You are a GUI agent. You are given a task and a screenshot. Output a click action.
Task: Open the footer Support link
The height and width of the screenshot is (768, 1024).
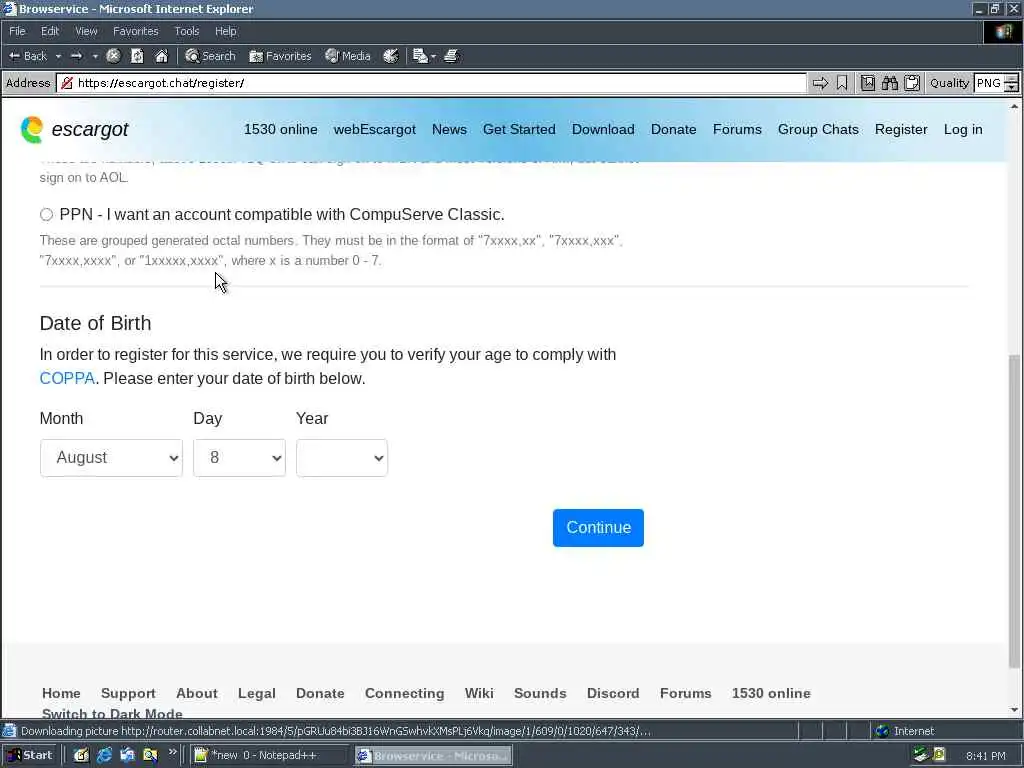point(128,694)
